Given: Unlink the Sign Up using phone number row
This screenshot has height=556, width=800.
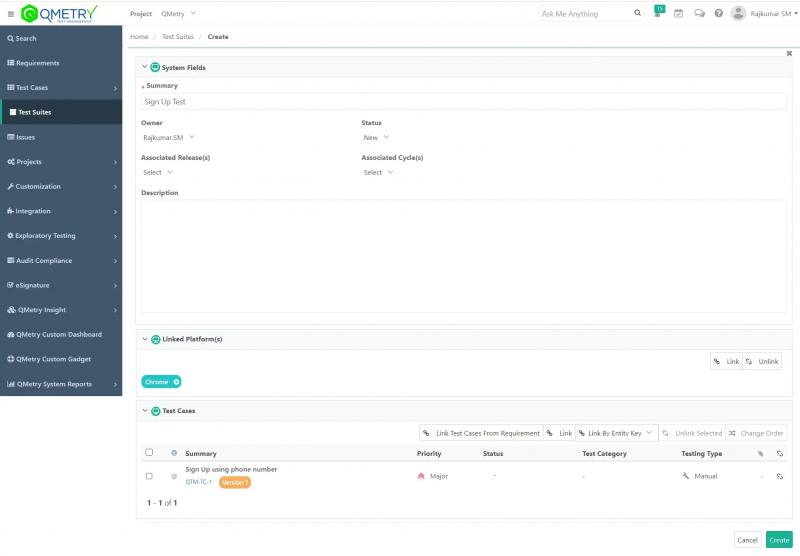Looking at the screenshot, I should (780, 476).
